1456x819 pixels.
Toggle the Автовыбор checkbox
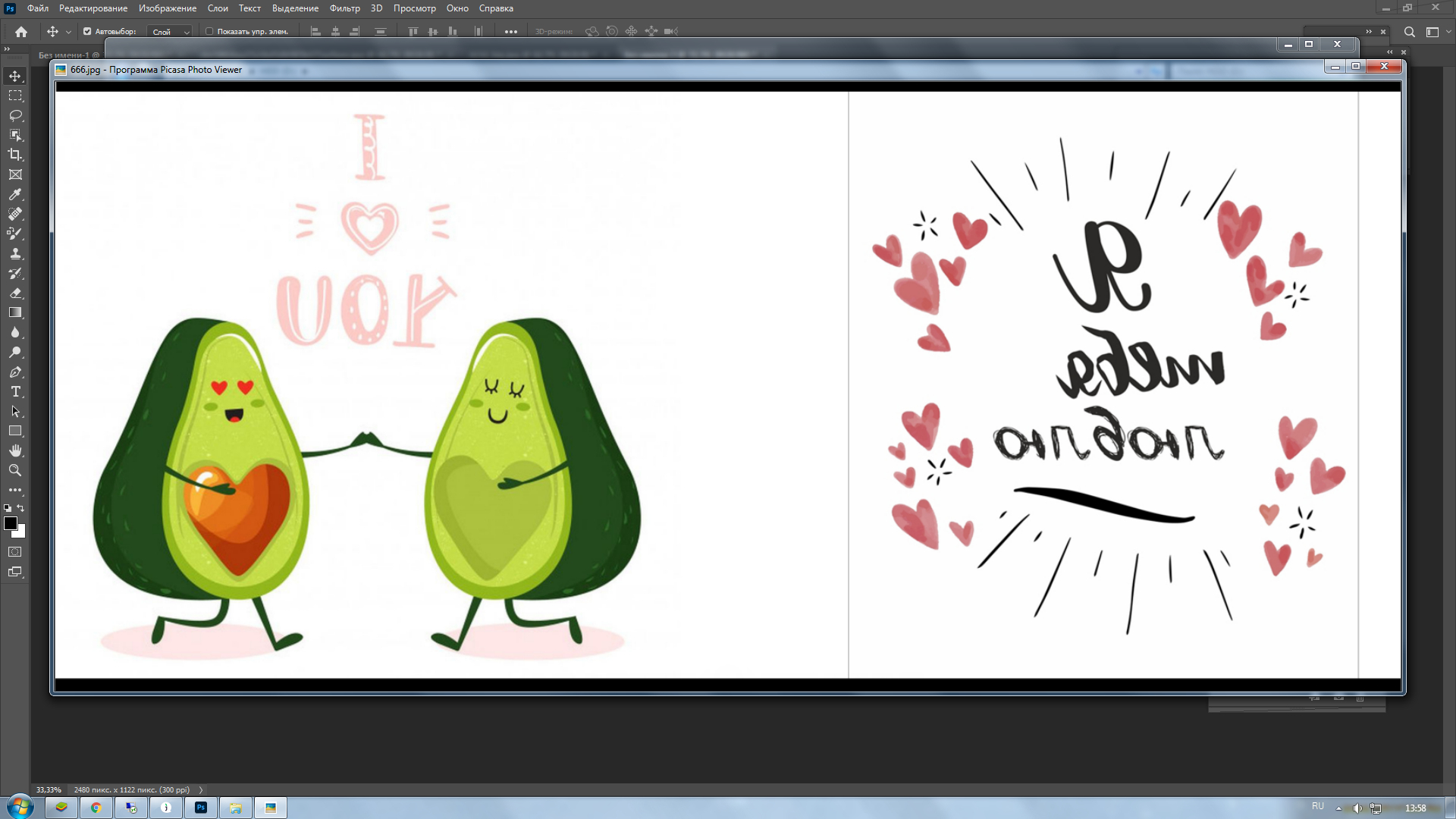(x=87, y=32)
